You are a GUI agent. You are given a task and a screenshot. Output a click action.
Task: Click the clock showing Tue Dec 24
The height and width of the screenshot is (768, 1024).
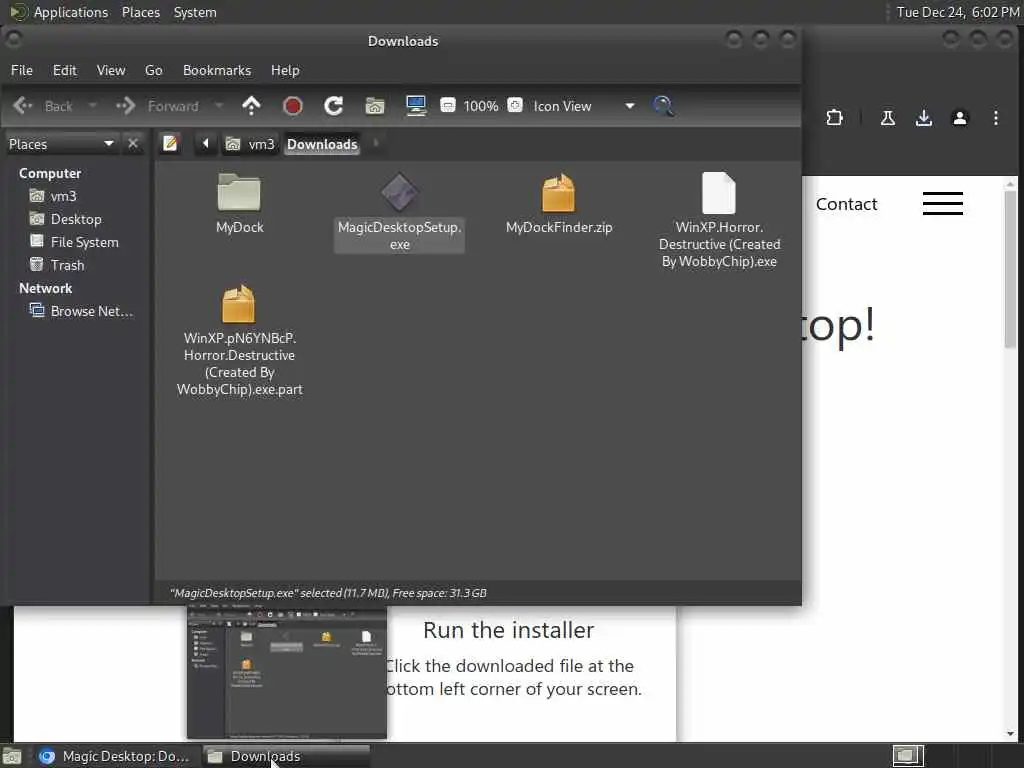click(x=957, y=12)
